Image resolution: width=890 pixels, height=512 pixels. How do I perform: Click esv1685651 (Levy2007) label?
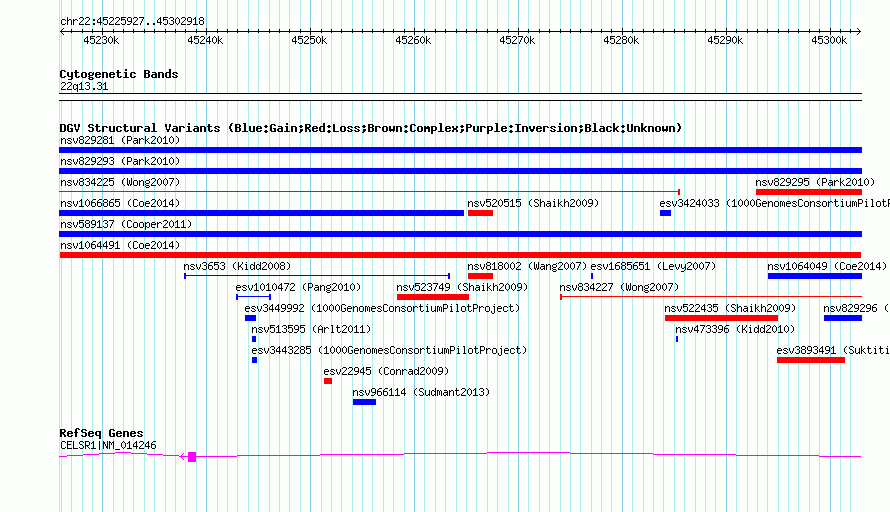(x=653, y=266)
